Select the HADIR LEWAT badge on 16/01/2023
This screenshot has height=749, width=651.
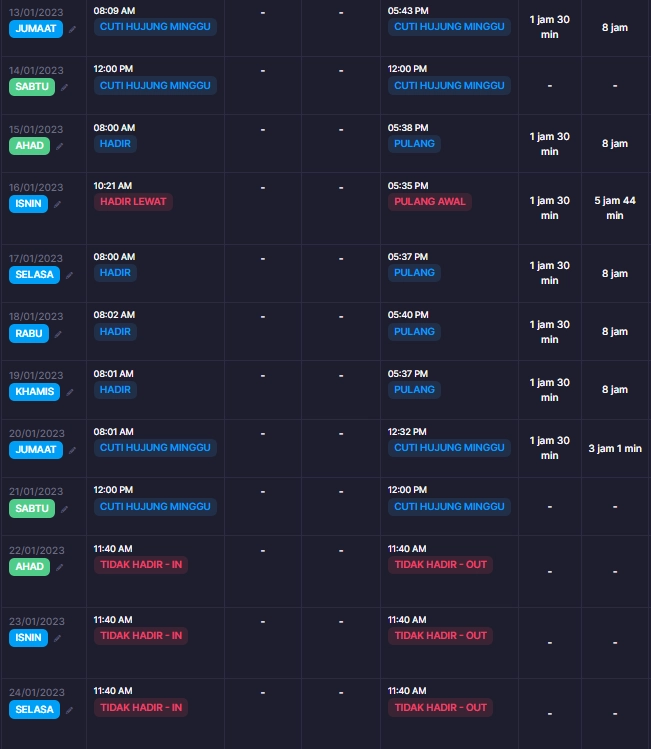coord(133,202)
